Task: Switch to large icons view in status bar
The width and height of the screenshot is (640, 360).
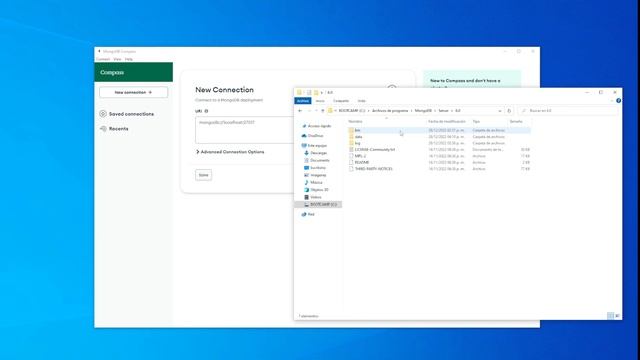Action: (x=617, y=316)
